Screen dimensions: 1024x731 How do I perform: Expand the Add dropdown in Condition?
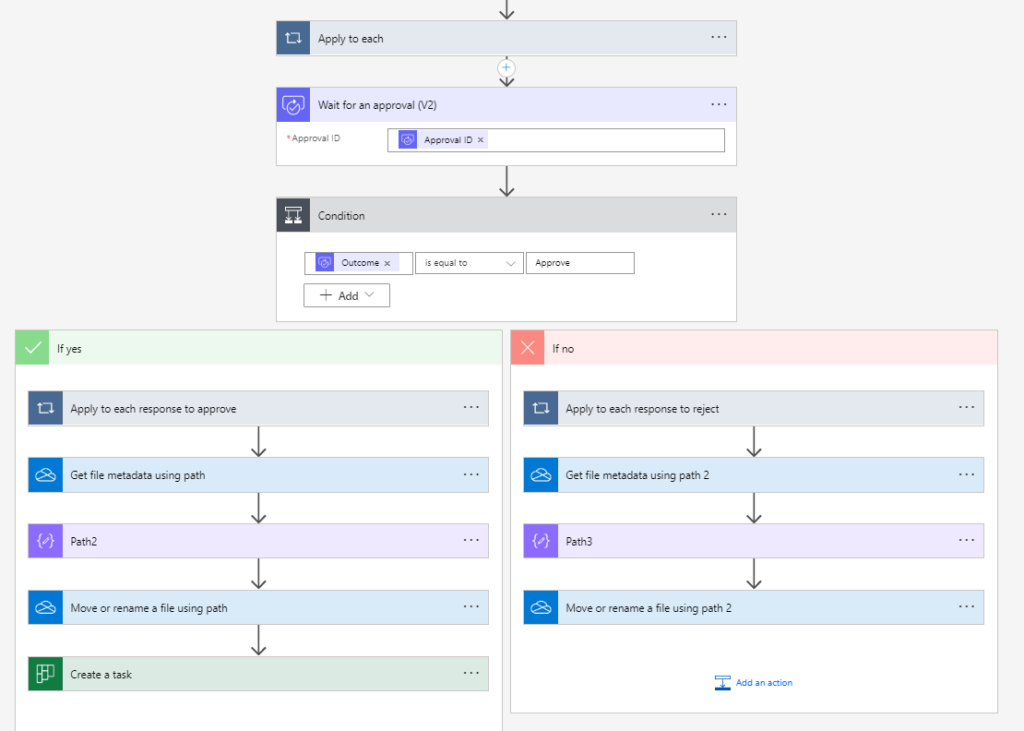point(346,296)
